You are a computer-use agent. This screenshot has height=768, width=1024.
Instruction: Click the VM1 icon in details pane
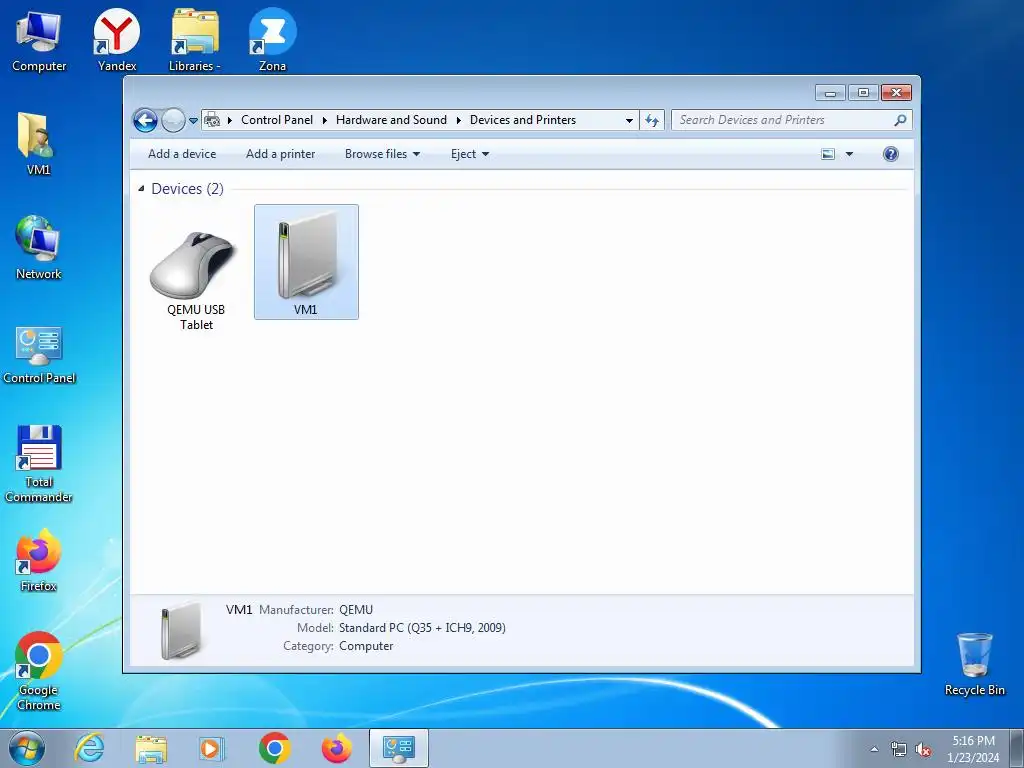tap(181, 630)
